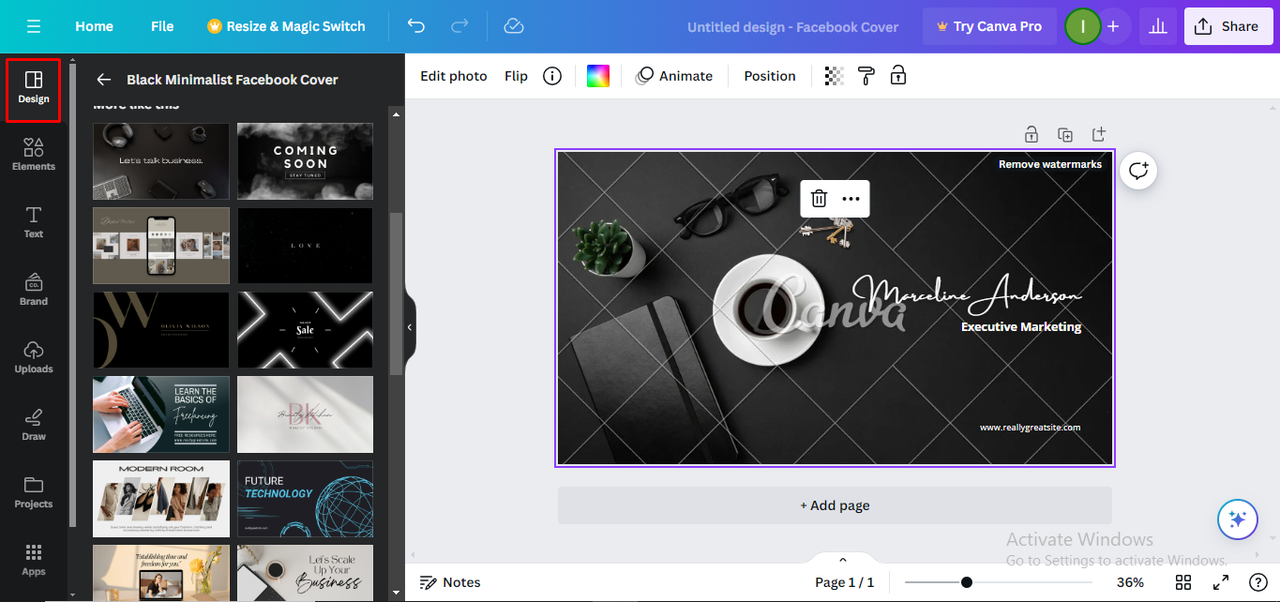Open the image info icon
The image size is (1280, 602).
coord(552,76)
